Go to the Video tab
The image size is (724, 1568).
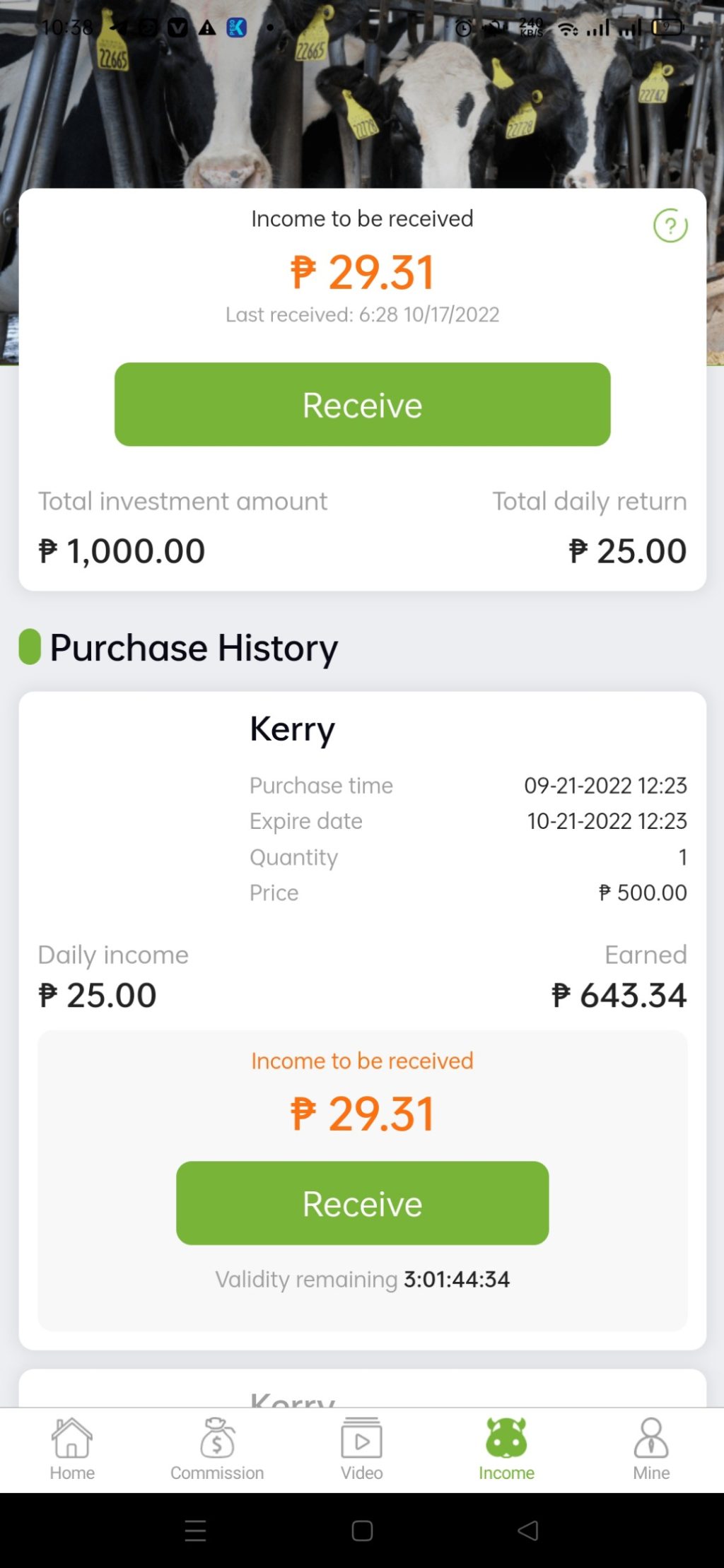point(361,1449)
